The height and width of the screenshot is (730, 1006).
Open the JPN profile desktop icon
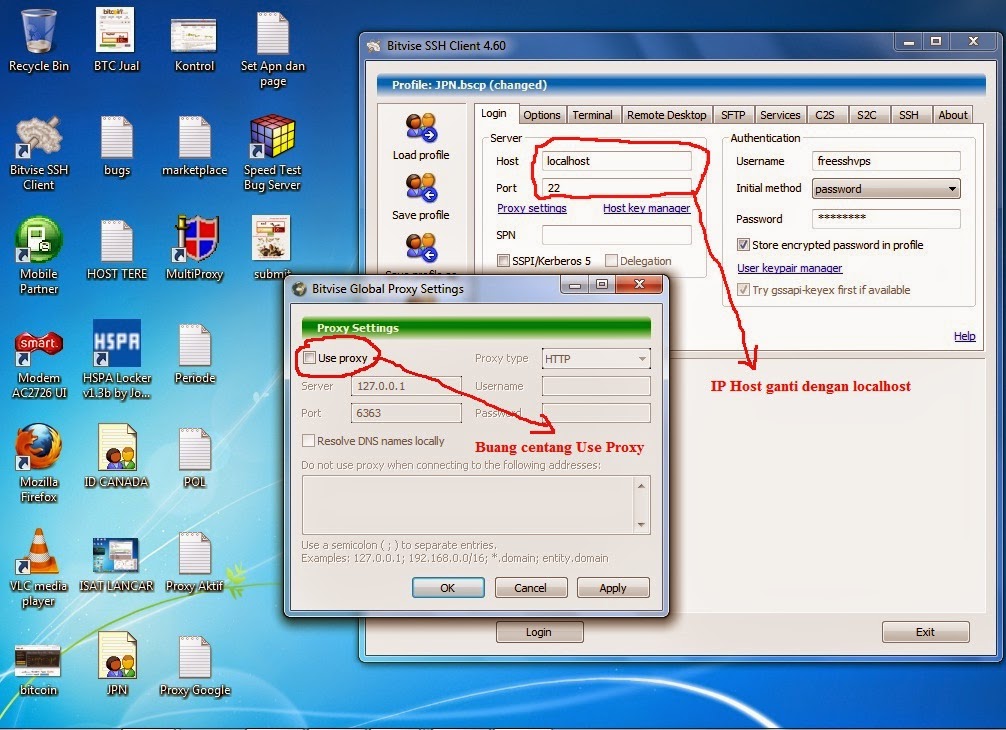pyautogui.click(x=117, y=664)
